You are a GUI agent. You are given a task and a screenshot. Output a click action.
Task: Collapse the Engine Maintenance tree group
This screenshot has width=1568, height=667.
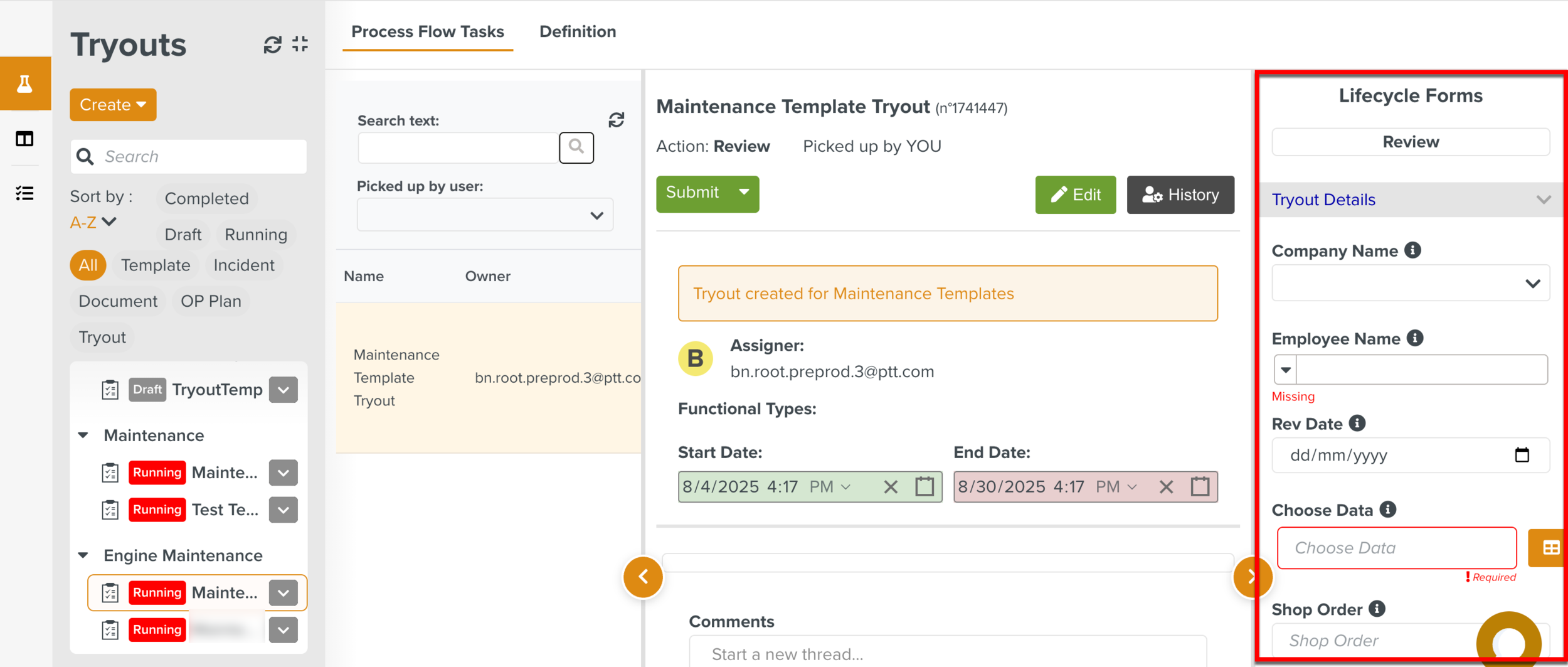83,555
